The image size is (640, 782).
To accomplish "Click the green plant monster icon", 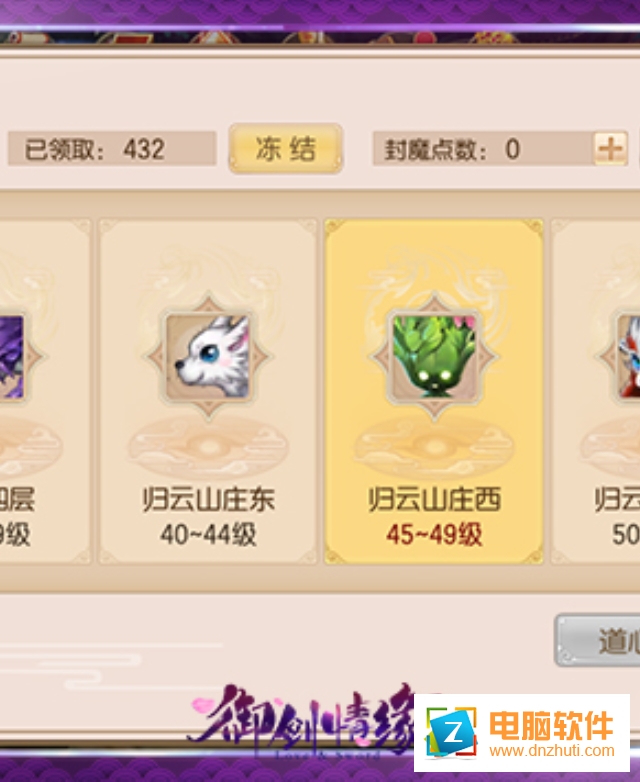I will (434, 357).
